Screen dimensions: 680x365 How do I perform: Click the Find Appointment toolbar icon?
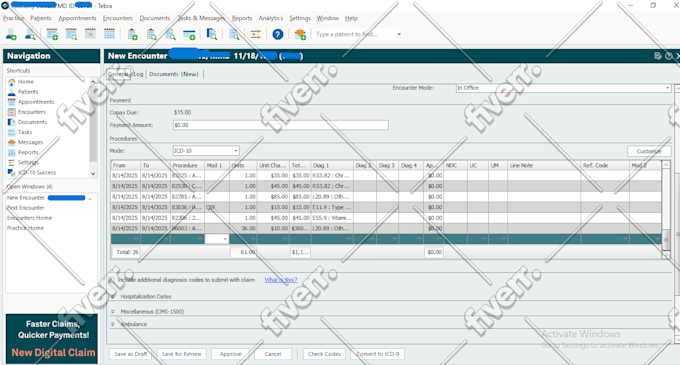point(71,34)
